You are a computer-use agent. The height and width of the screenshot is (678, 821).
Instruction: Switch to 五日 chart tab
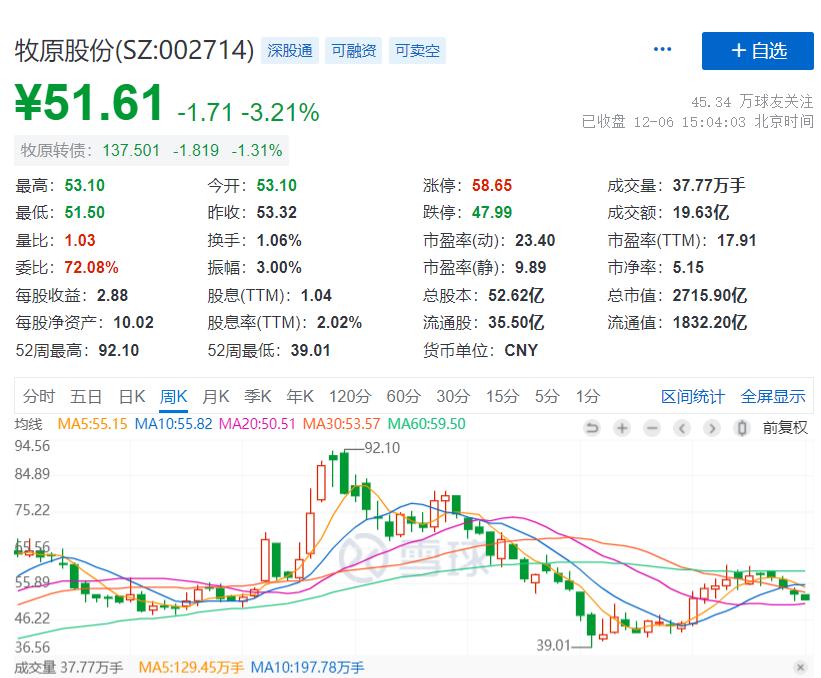86,396
